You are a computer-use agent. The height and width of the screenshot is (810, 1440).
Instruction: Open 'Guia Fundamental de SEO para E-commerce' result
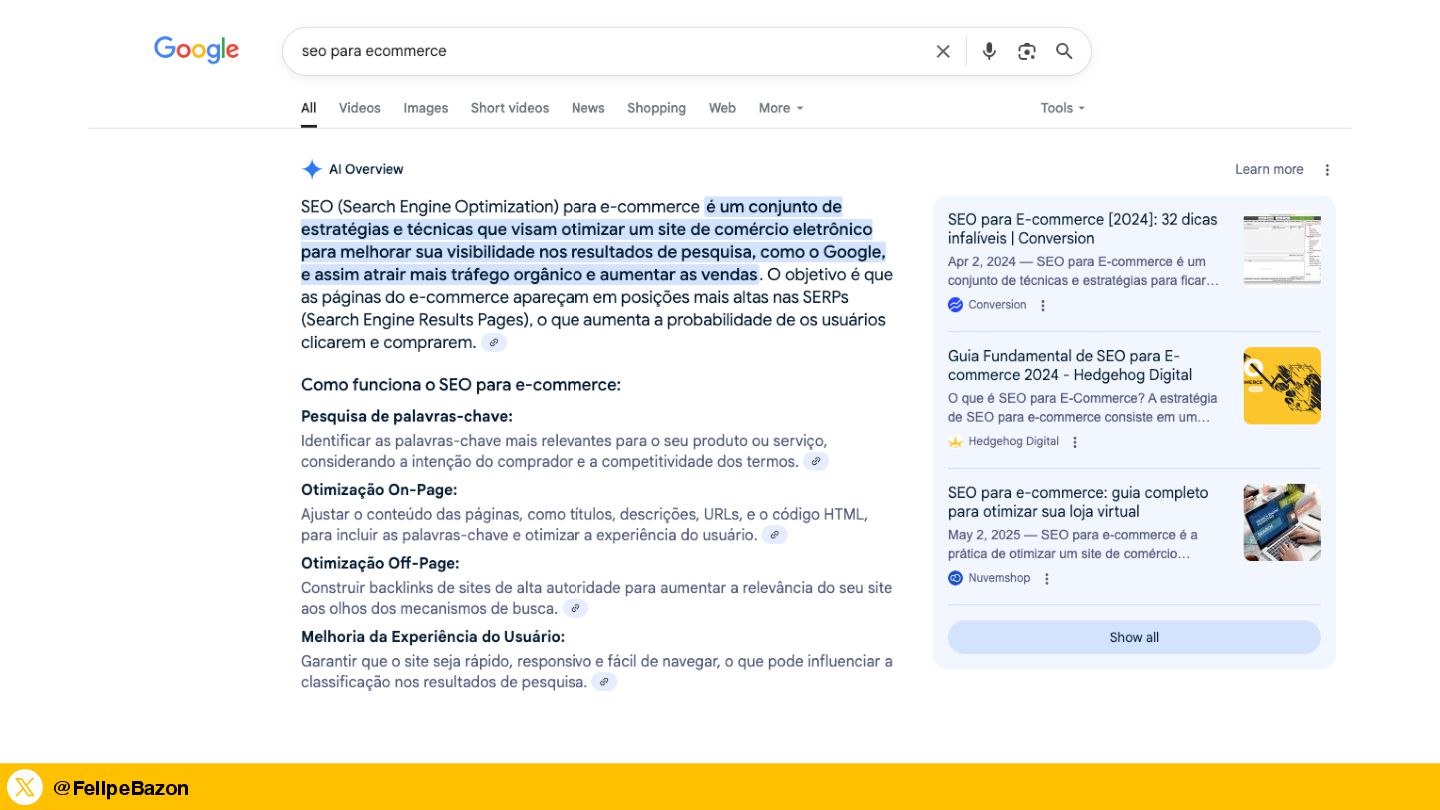point(1070,365)
